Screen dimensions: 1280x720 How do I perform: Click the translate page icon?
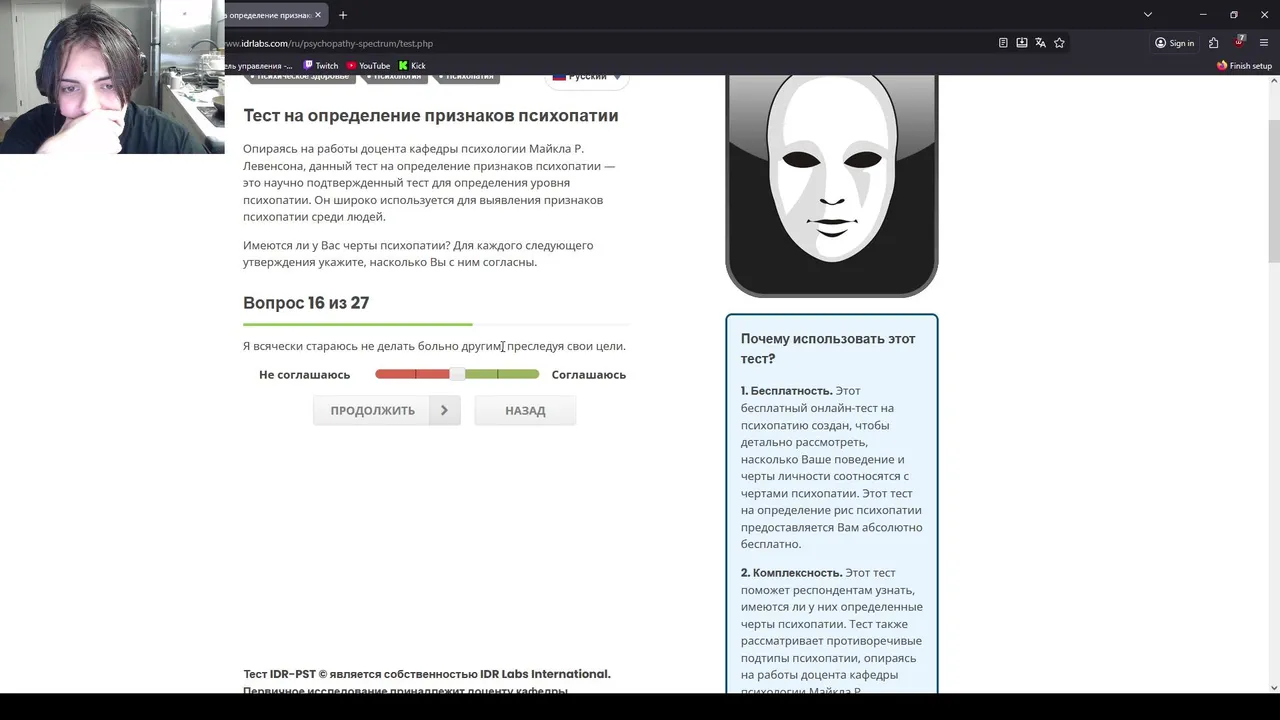1040,43
